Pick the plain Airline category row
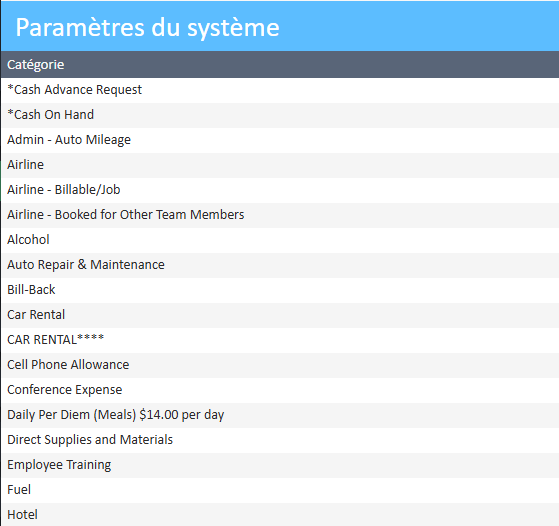Viewport: 559px width, 526px height. pyautogui.click(x=280, y=165)
